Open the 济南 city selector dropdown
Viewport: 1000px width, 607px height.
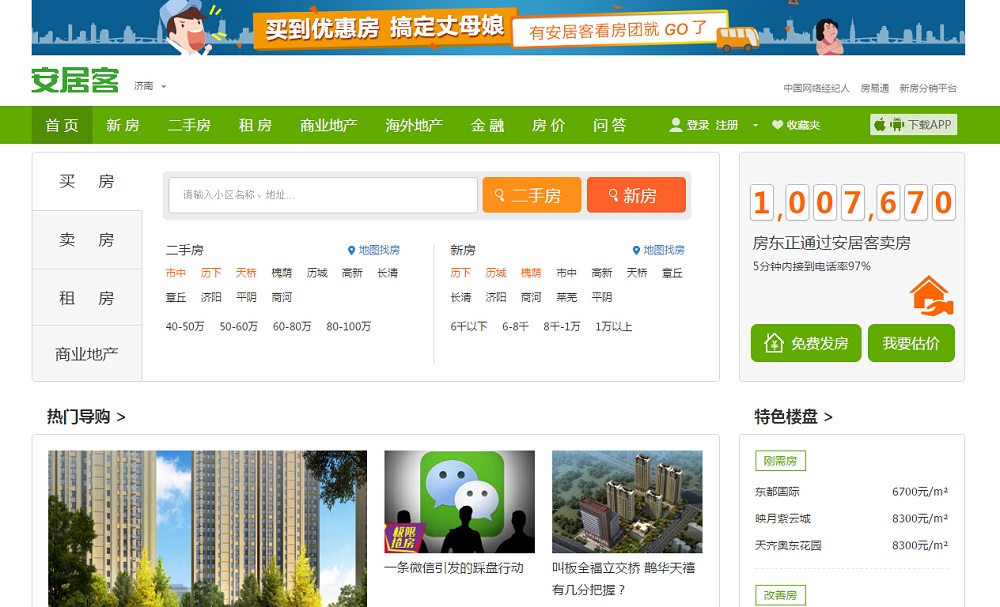(x=150, y=85)
